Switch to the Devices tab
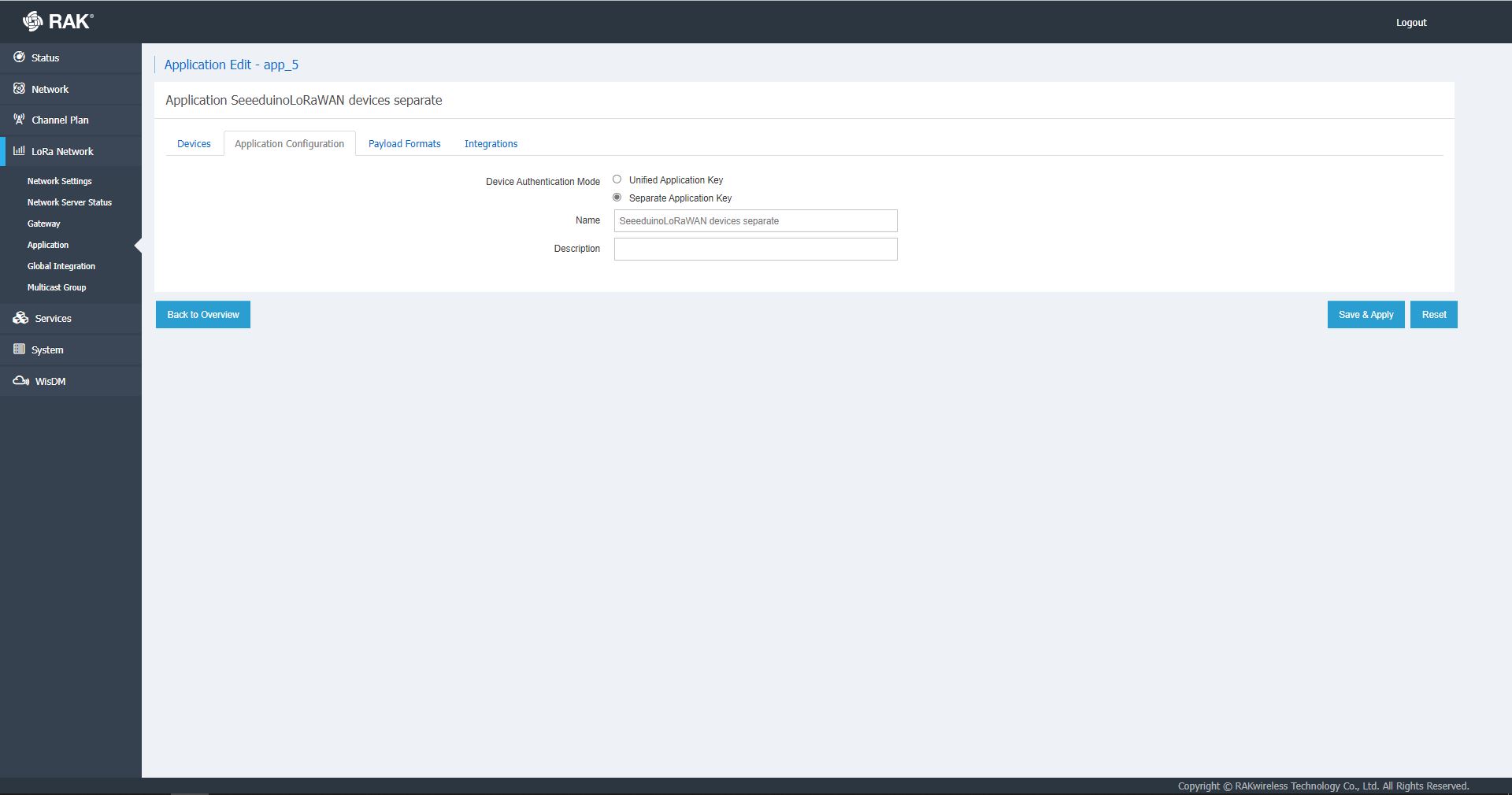 pyautogui.click(x=194, y=144)
